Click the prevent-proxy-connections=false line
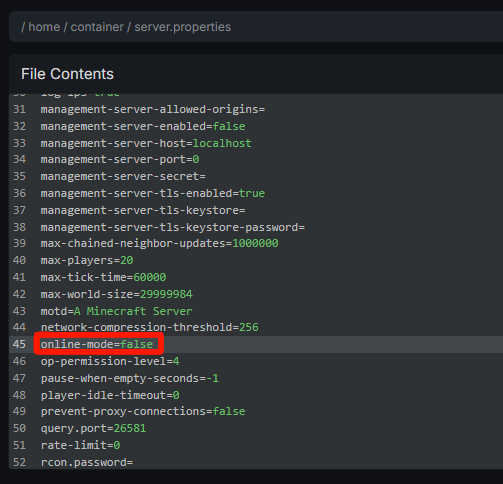Viewport: 503px width, 484px height. 143,411
